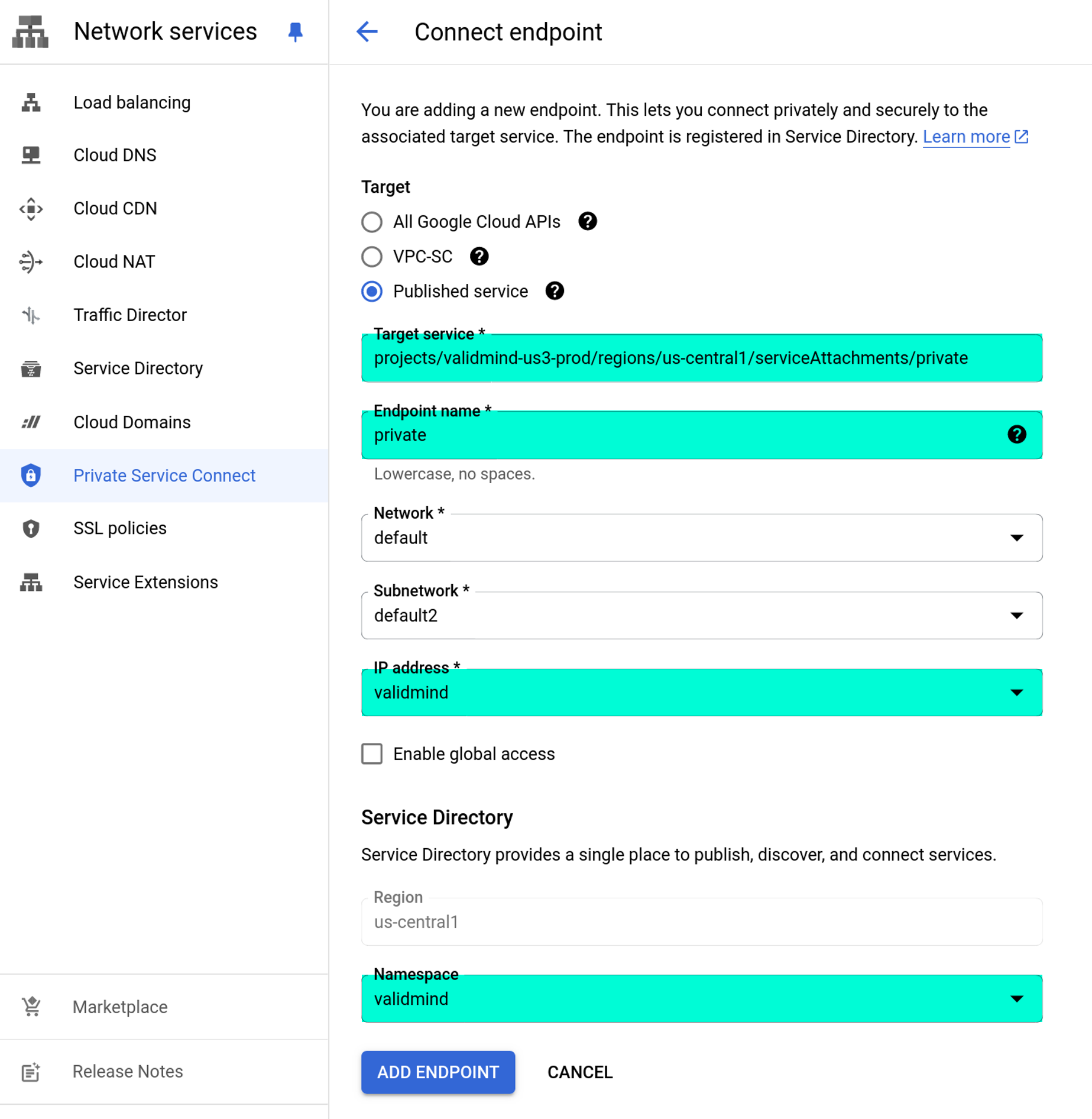Open Service Directory via its sidebar icon

30,368
